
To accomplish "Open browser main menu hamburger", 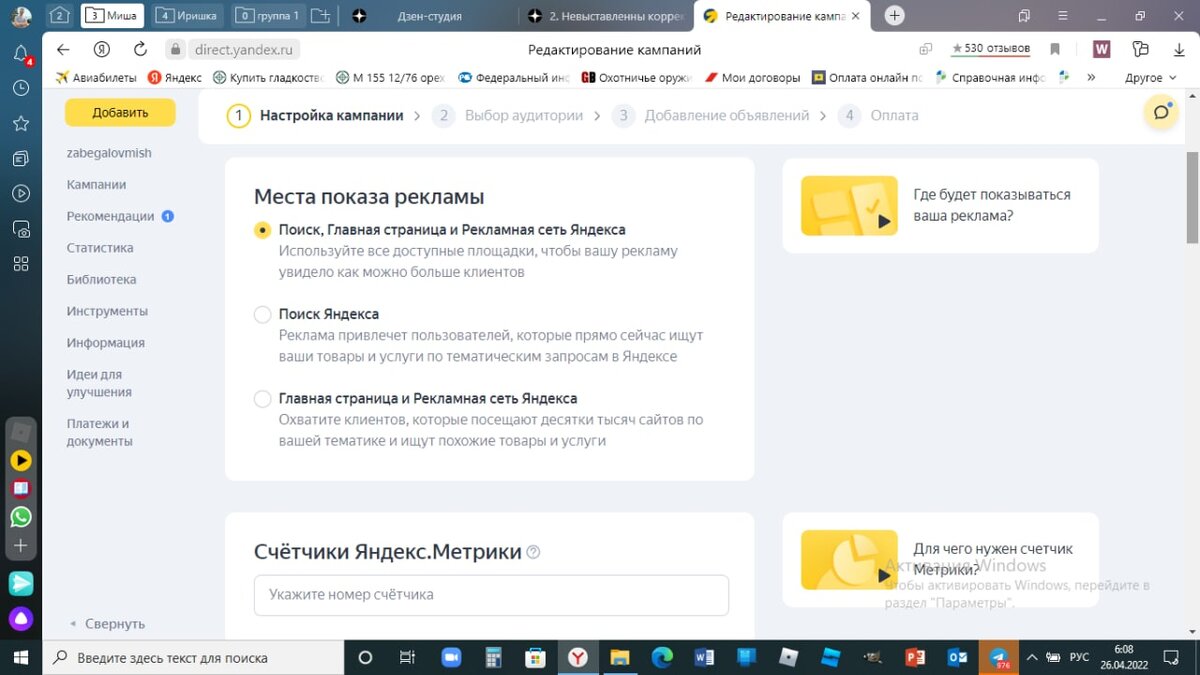I will coord(1063,16).
